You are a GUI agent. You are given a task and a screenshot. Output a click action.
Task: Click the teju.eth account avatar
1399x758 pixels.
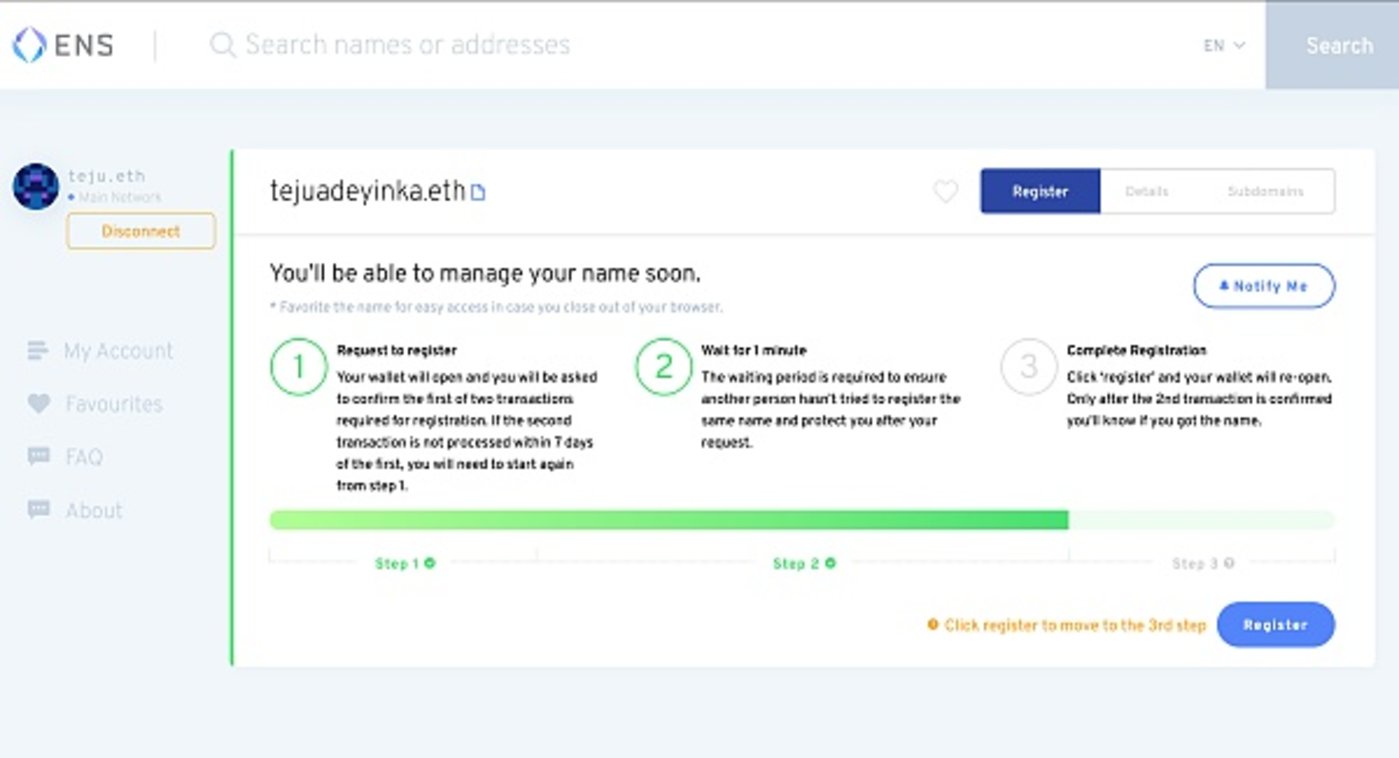(36, 186)
